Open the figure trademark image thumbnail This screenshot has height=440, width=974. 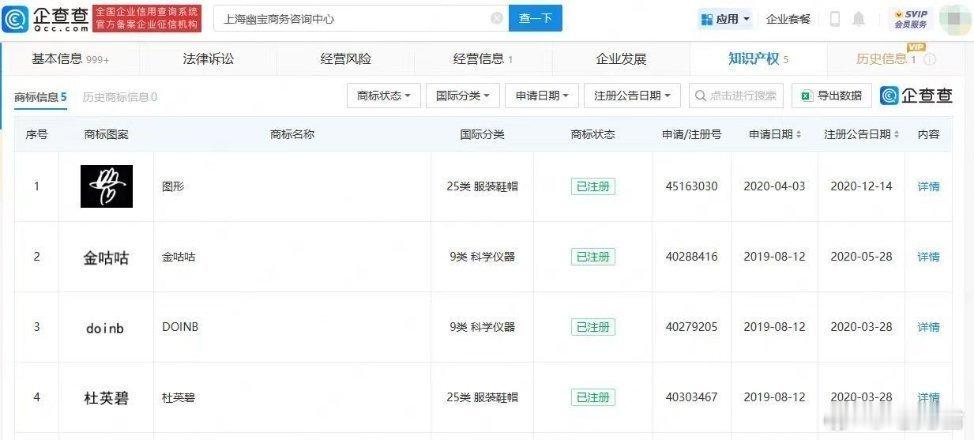pos(106,186)
